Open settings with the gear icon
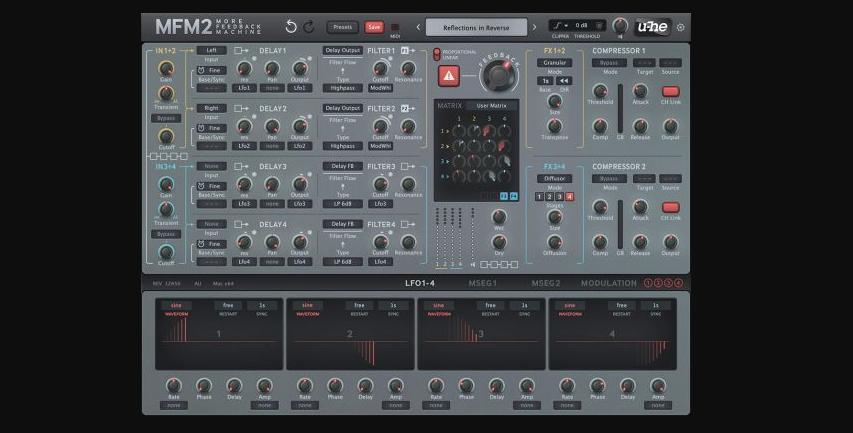This screenshot has width=853, height=433. [681, 27]
